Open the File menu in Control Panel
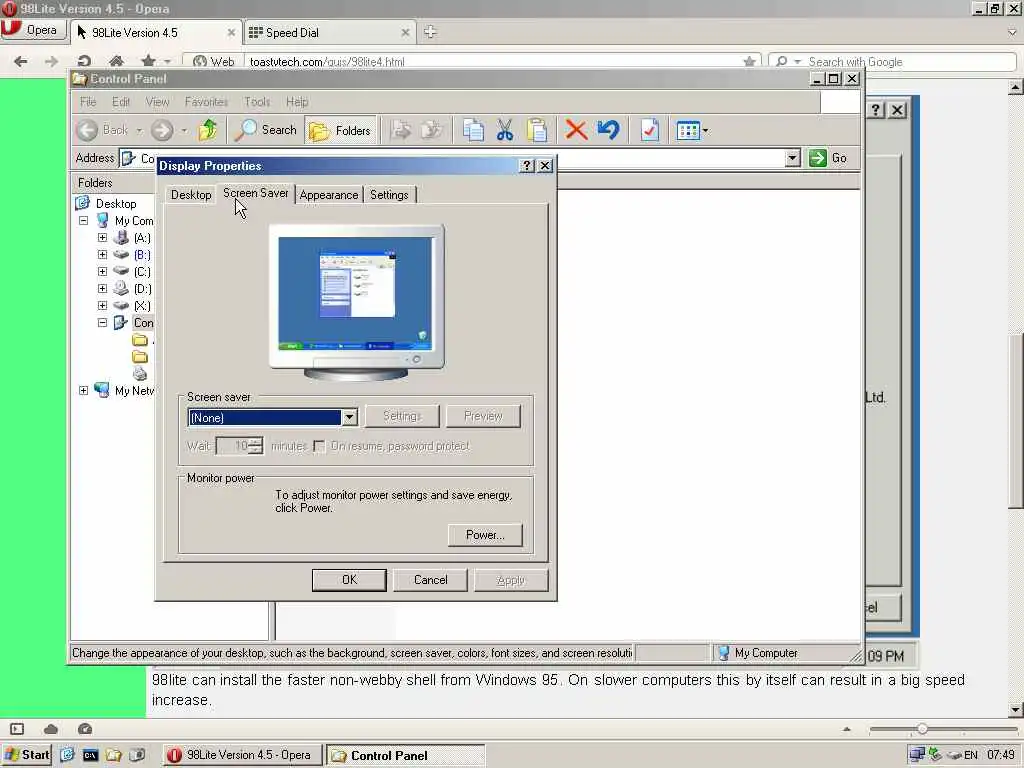This screenshot has width=1024, height=768. [x=88, y=102]
